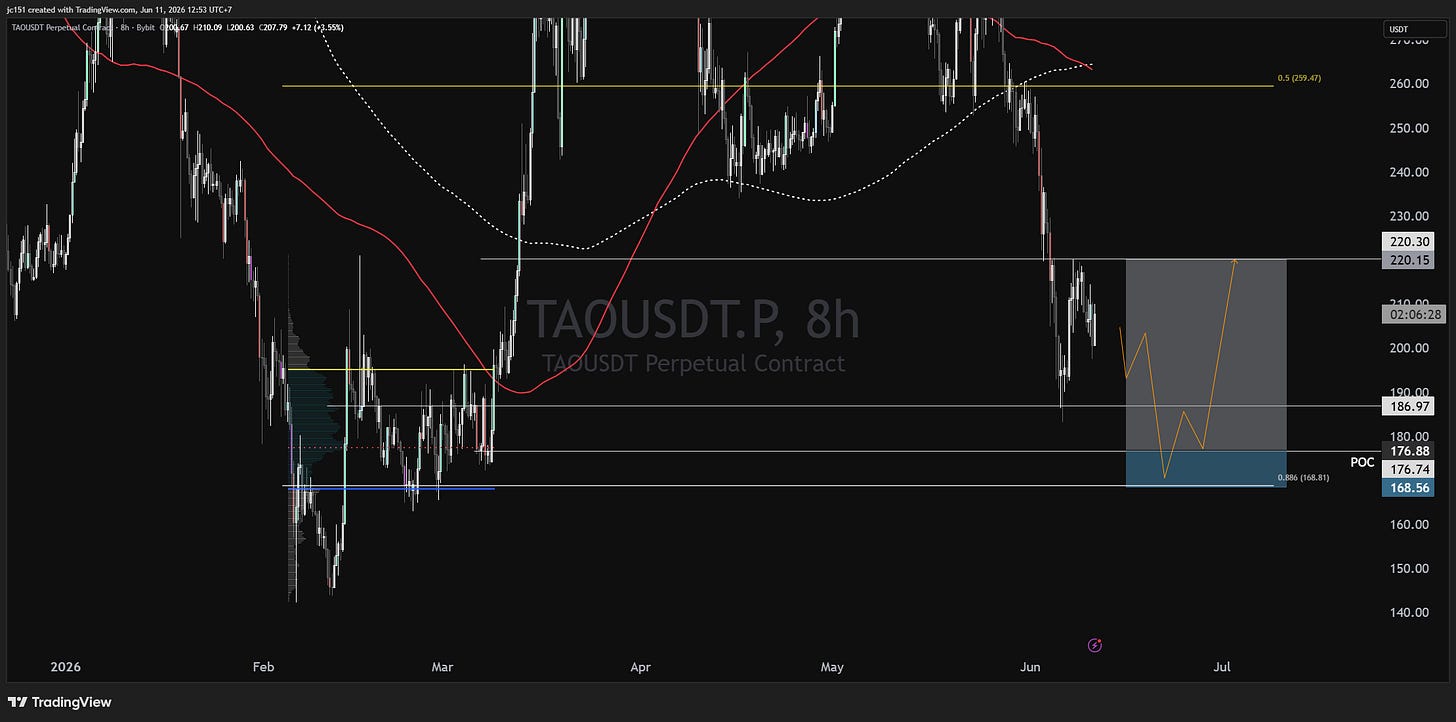
Task: Select the 220.15 price label
Action: pyautogui.click(x=1408, y=260)
